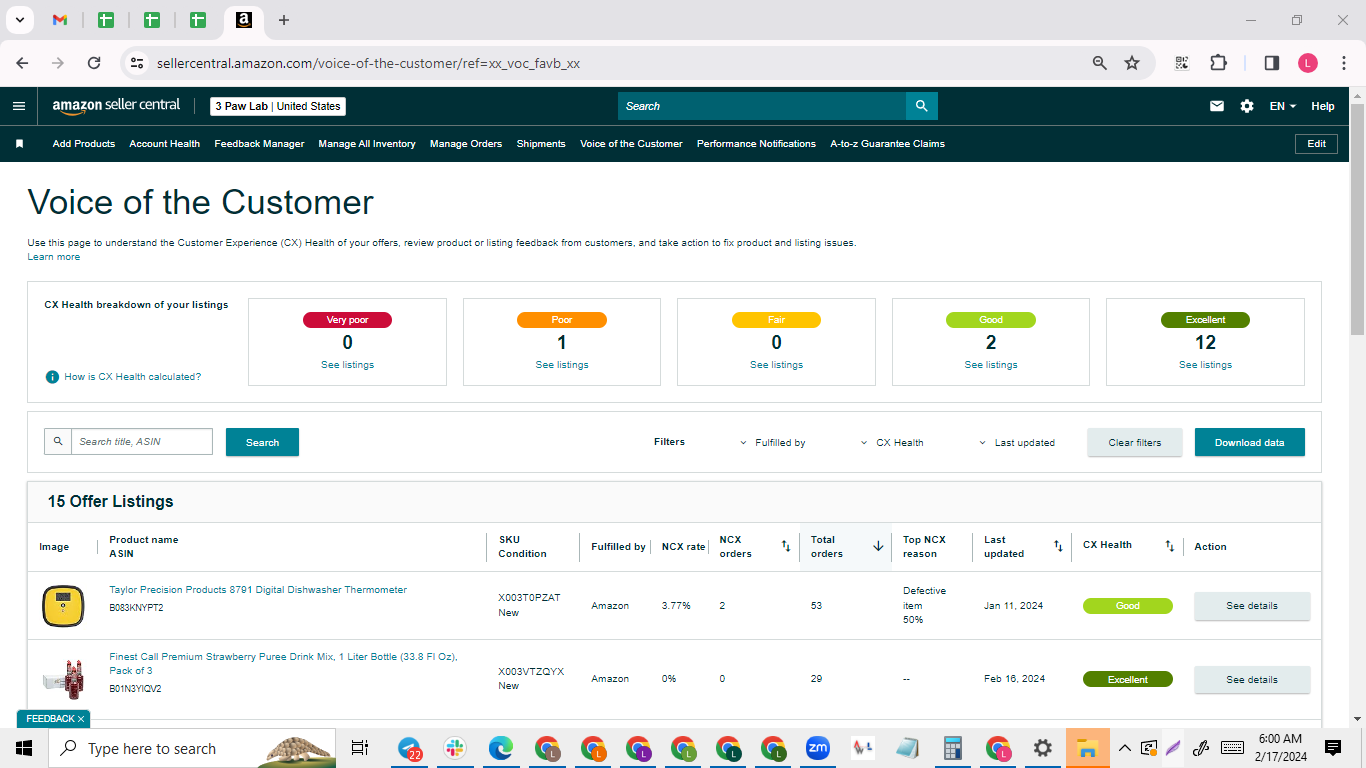Sort by Total orders down arrow
Screen dimensions: 1366x768
coord(878,546)
